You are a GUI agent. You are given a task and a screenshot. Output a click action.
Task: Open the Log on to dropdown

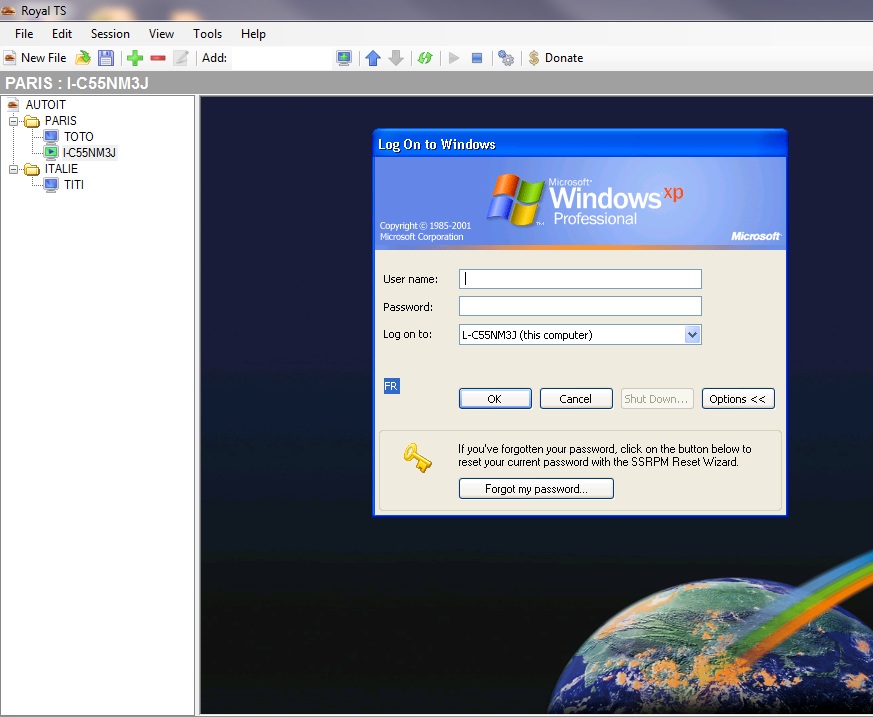693,335
